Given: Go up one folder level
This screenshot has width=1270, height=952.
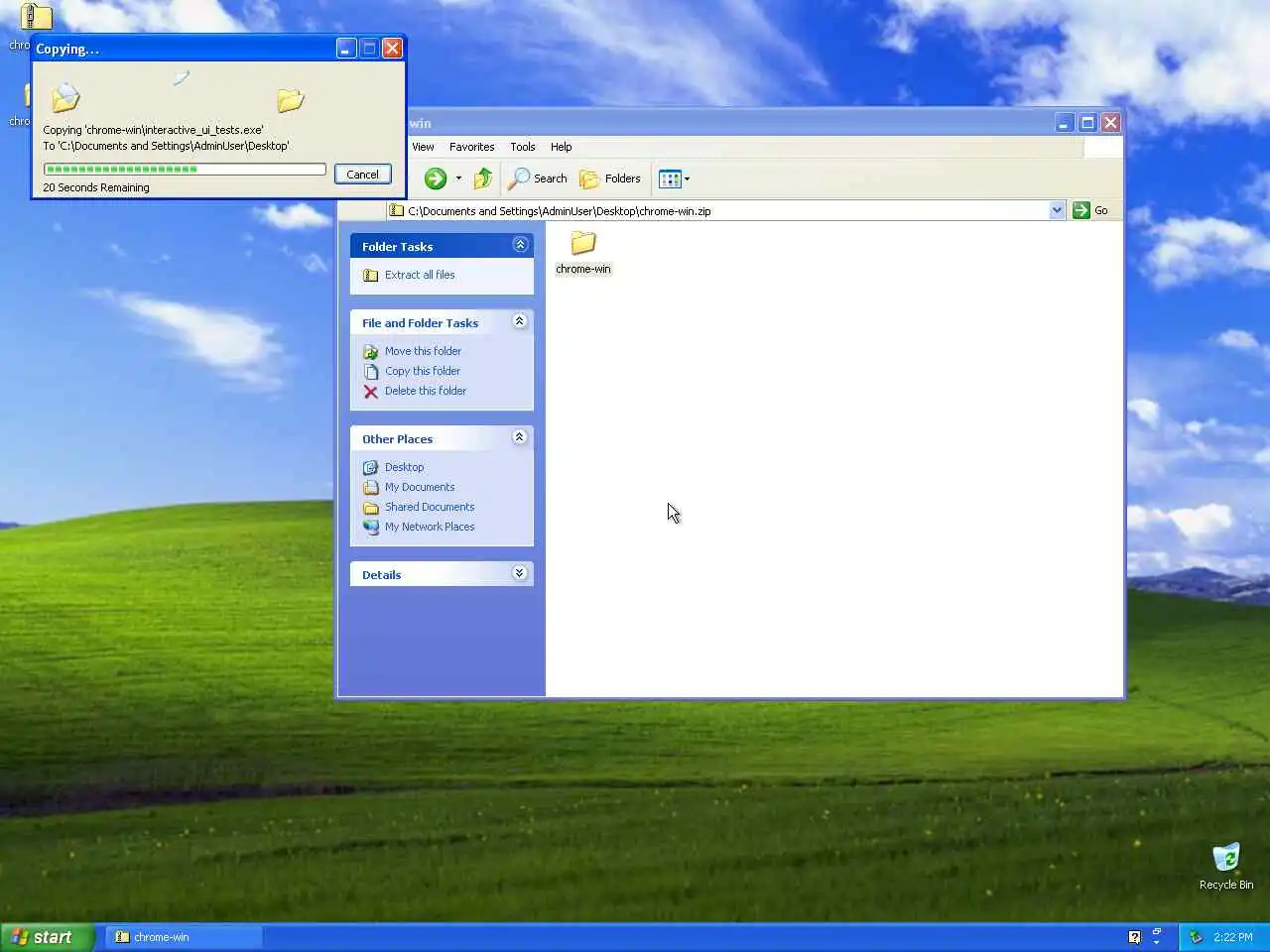Looking at the screenshot, I should click(x=483, y=178).
